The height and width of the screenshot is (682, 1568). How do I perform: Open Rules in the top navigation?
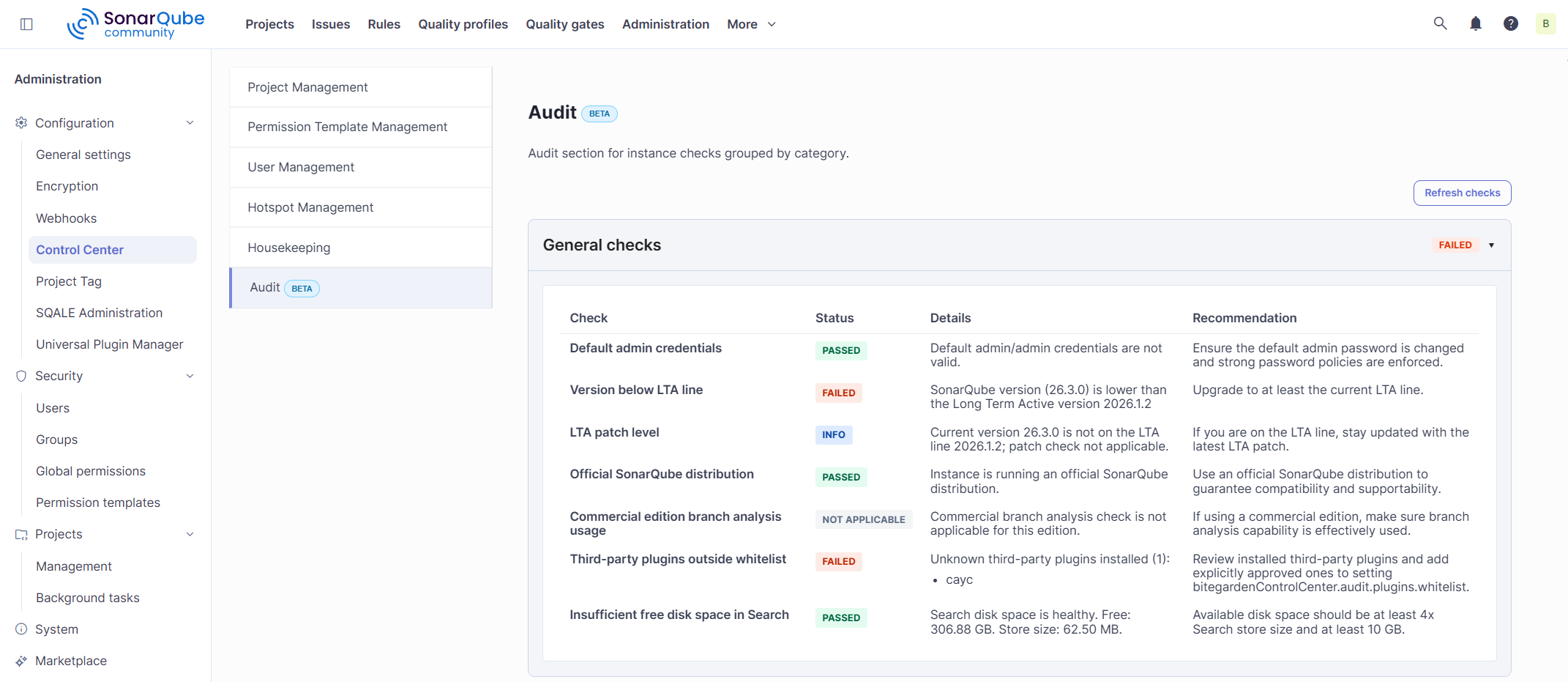(384, 24)
